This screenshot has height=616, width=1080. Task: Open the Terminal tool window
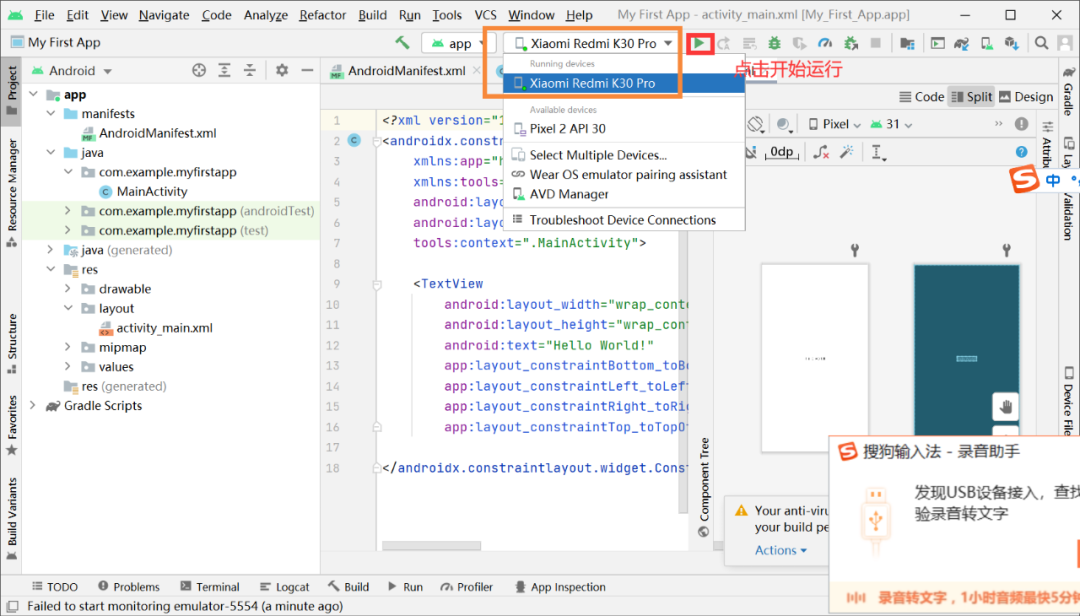click(210, 587)
